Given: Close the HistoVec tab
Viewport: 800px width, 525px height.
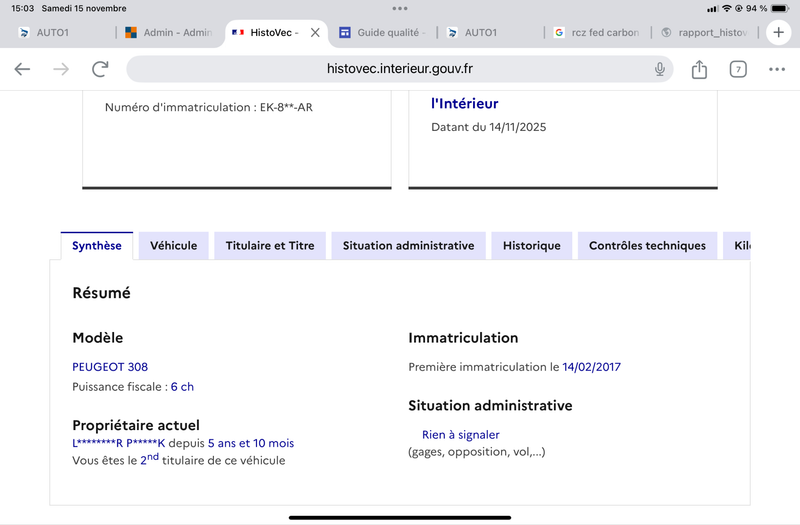Looking at the screenshot, I should point(315,32).
